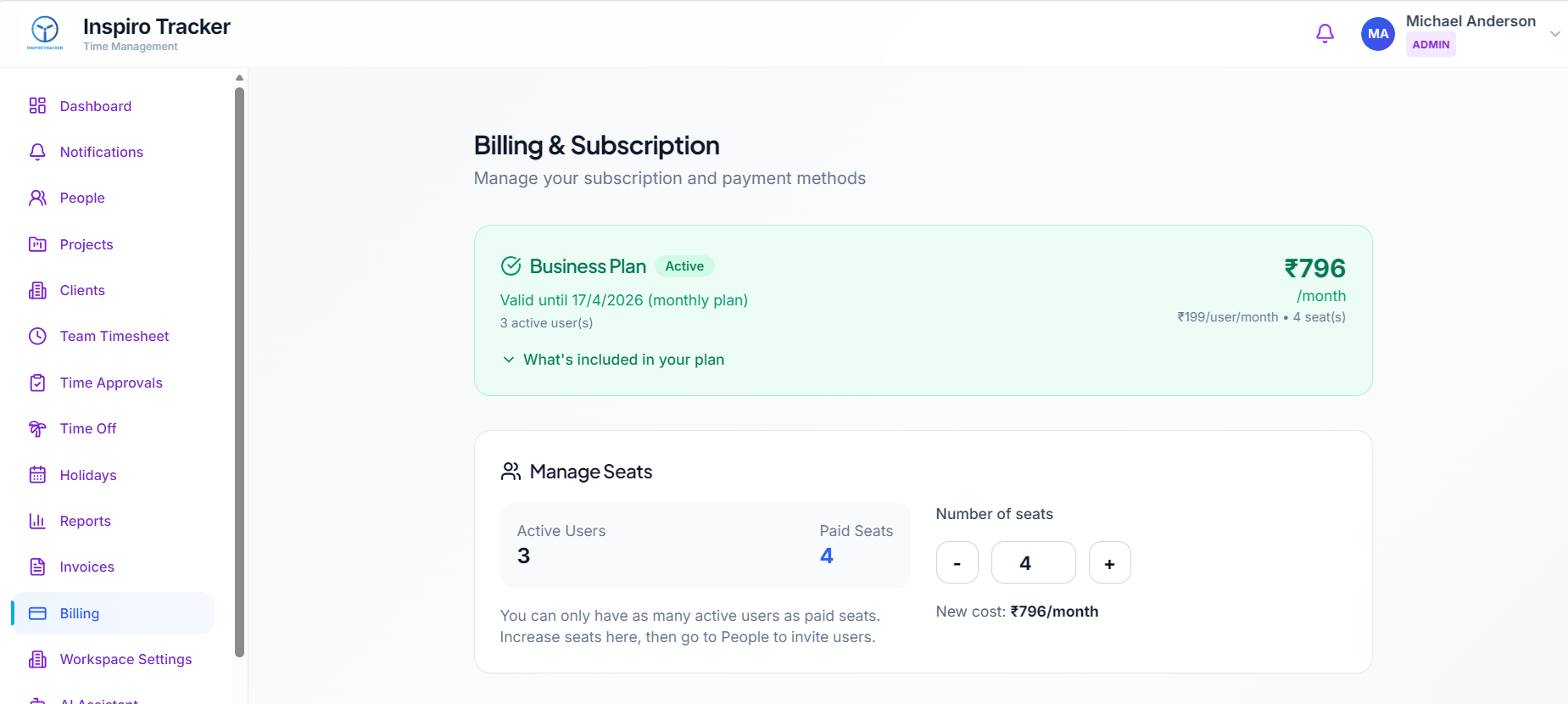The image size is (1568, 704).
Task: Click the Team Timesheet clock icon
Action: tap(37, 336)
